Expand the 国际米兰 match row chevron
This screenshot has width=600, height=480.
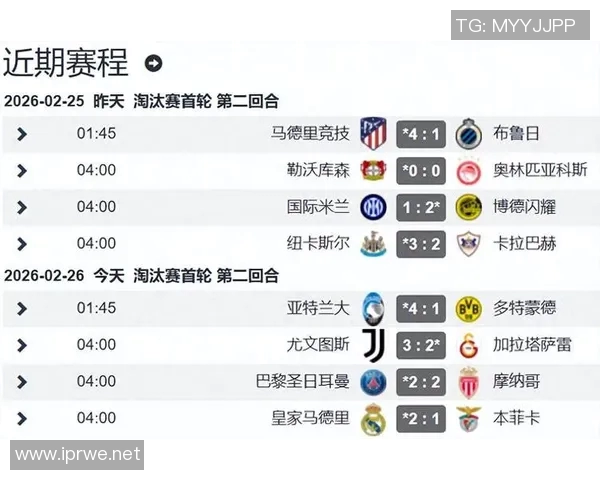tap(22, 207)
